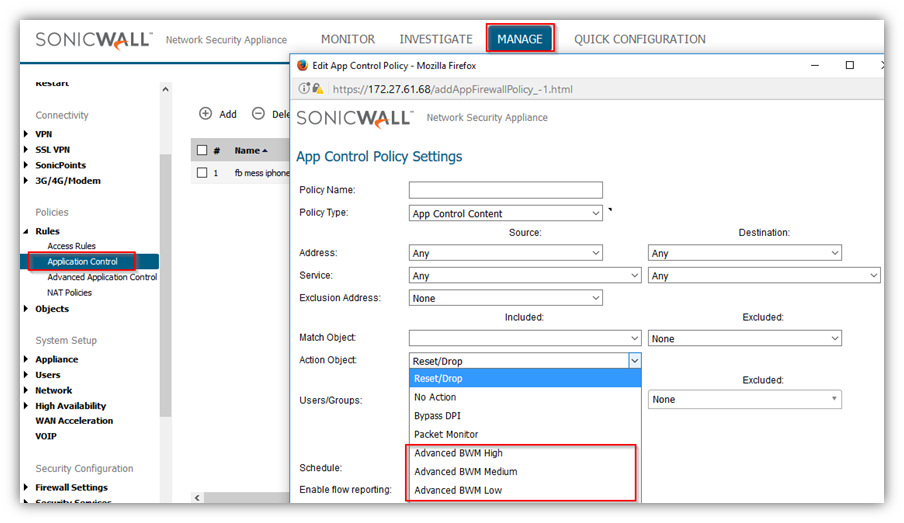Open the MANAGE tab
This screenshot has width=904, height=523.
click(x=520, y=39)
